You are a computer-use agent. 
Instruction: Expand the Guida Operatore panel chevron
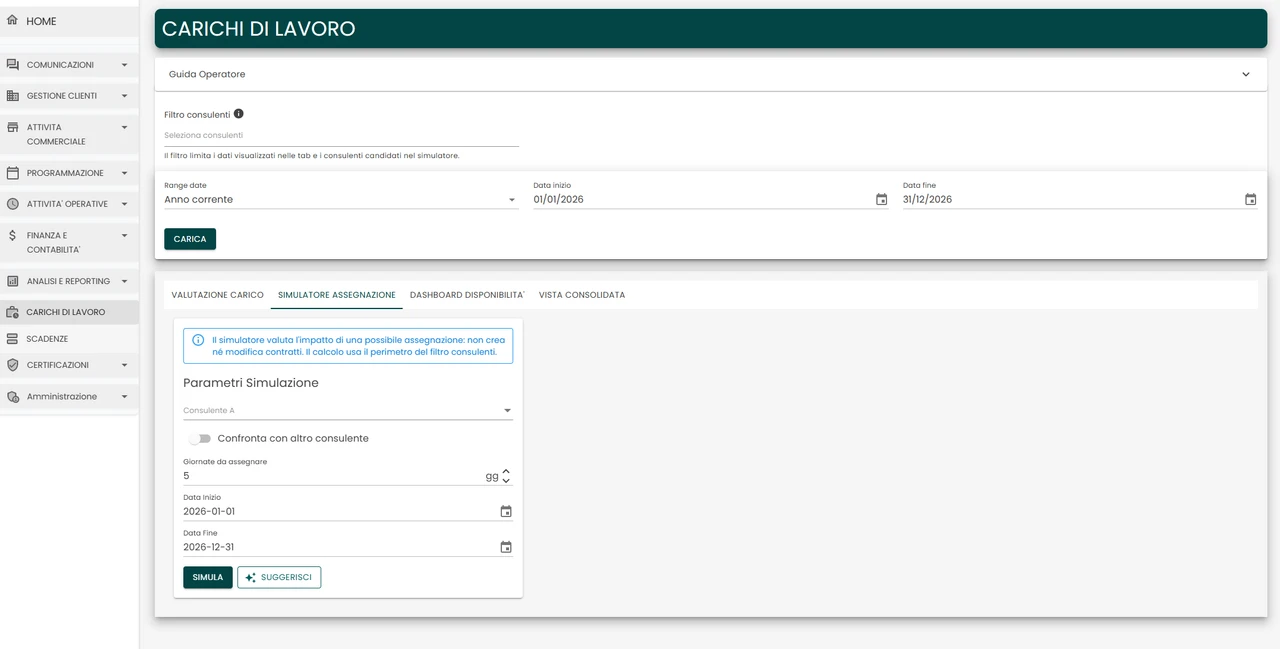[1246, 74]
